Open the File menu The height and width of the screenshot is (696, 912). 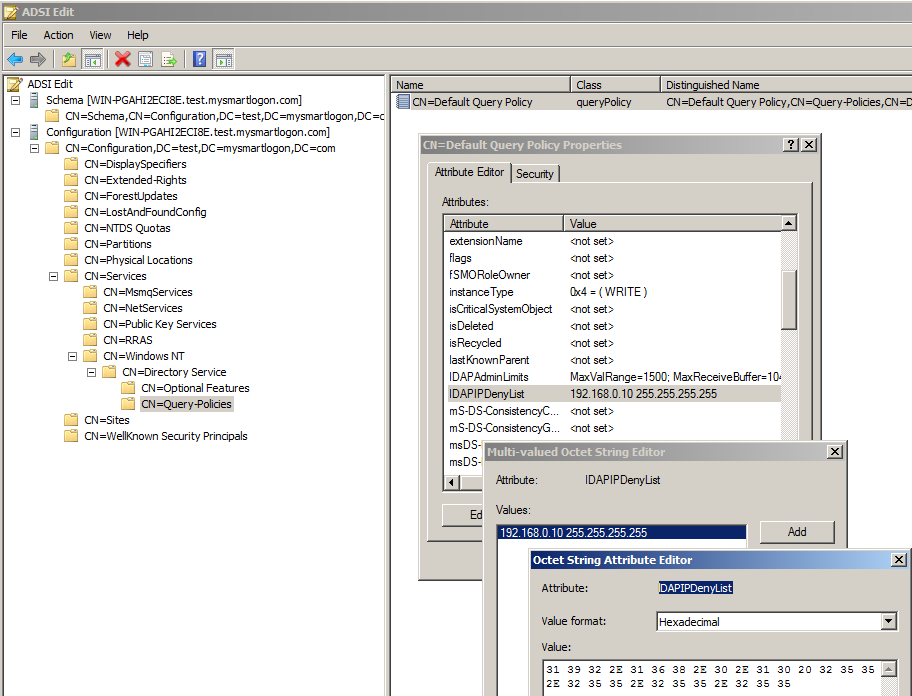click(19, 35)
